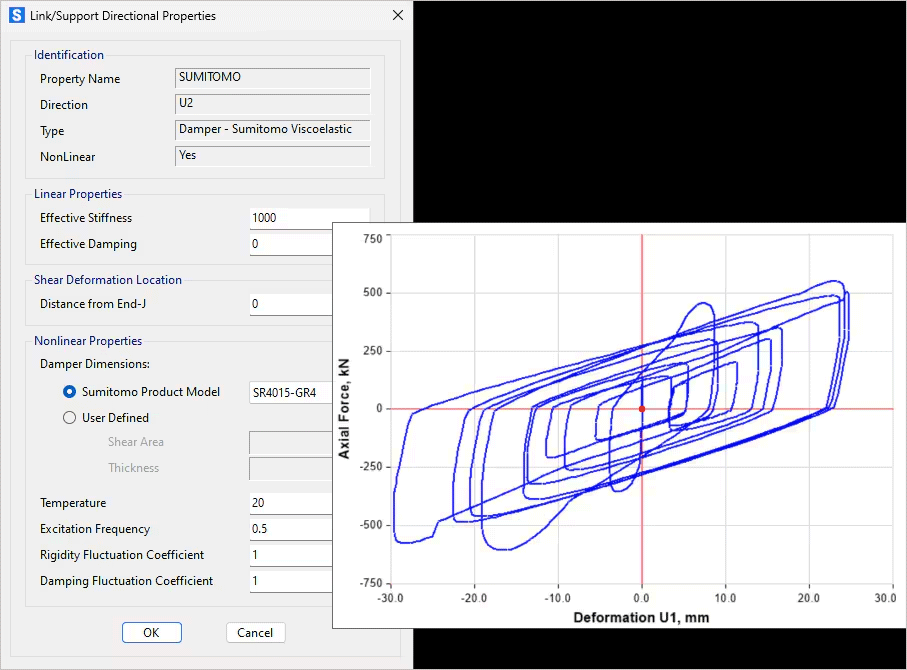
Task: Open the SR4015-GR4 product model dropdown
Action: tap(290, 392)
